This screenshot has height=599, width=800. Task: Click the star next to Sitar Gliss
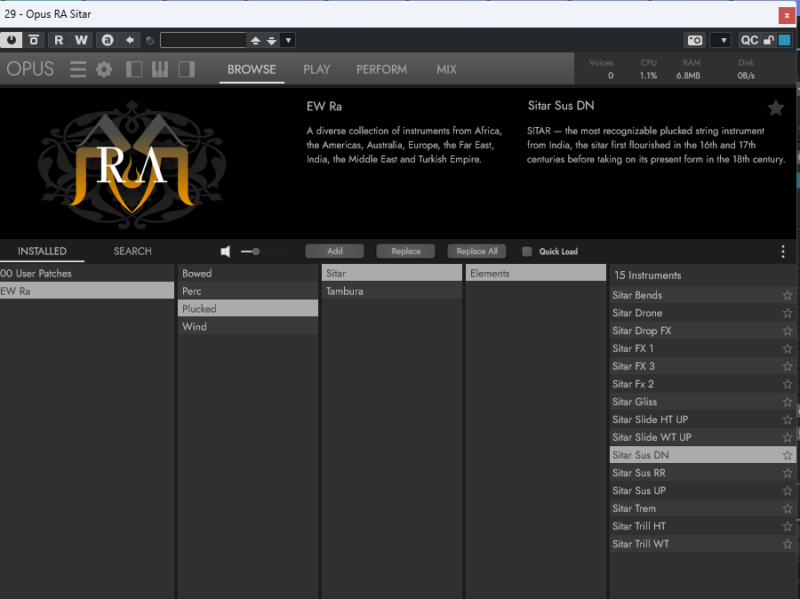click(x=787, y=402)
